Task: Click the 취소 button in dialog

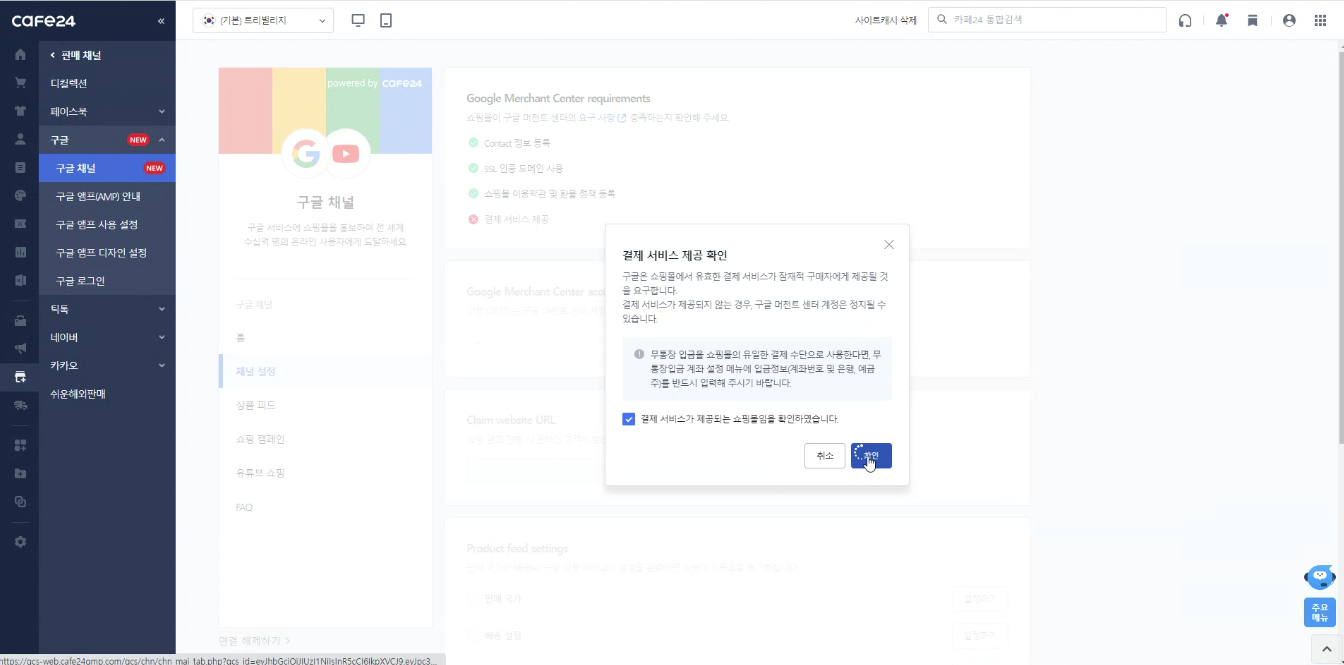Action: click(825, 456)
